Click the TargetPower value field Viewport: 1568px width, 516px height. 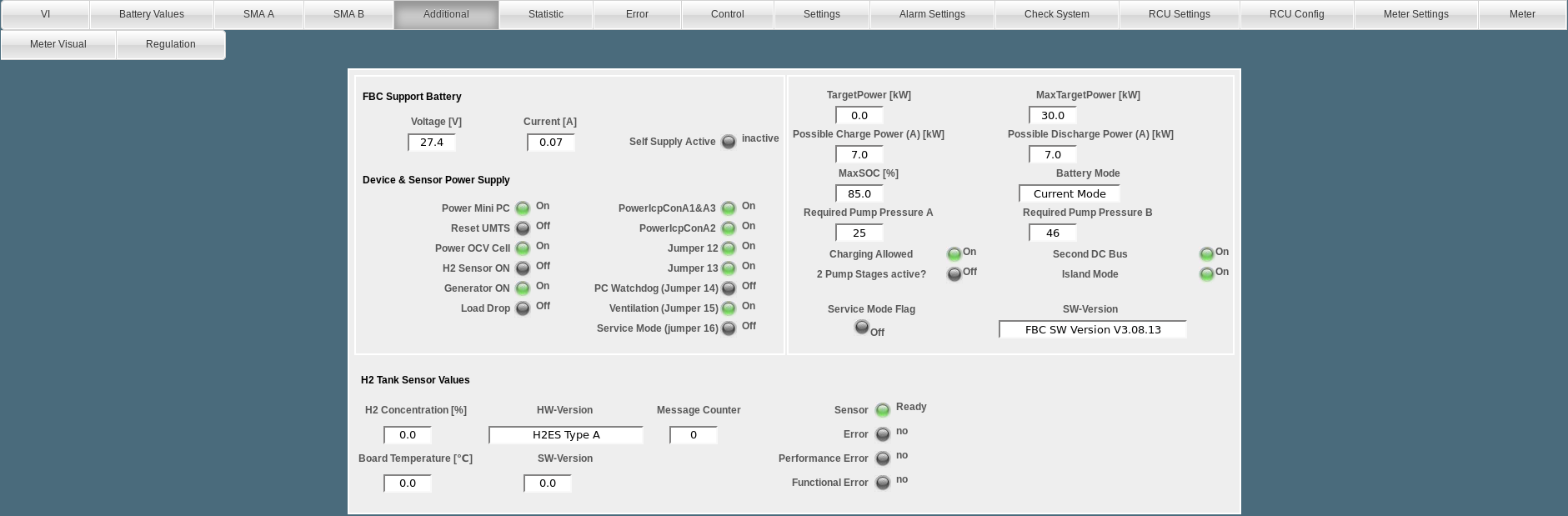click(859, 116)
